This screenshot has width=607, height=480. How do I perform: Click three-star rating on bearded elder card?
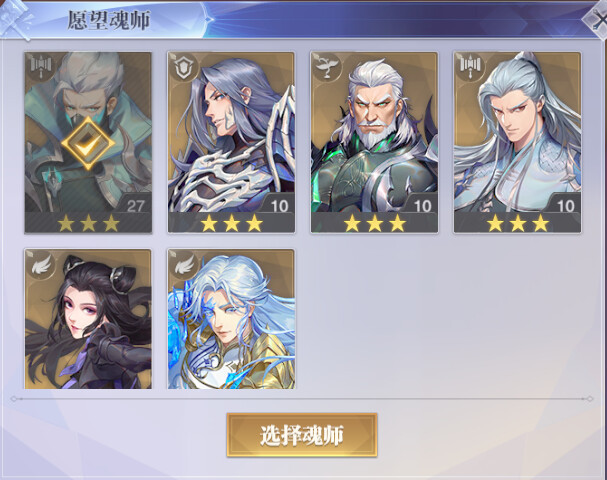(x=374, y=224)
